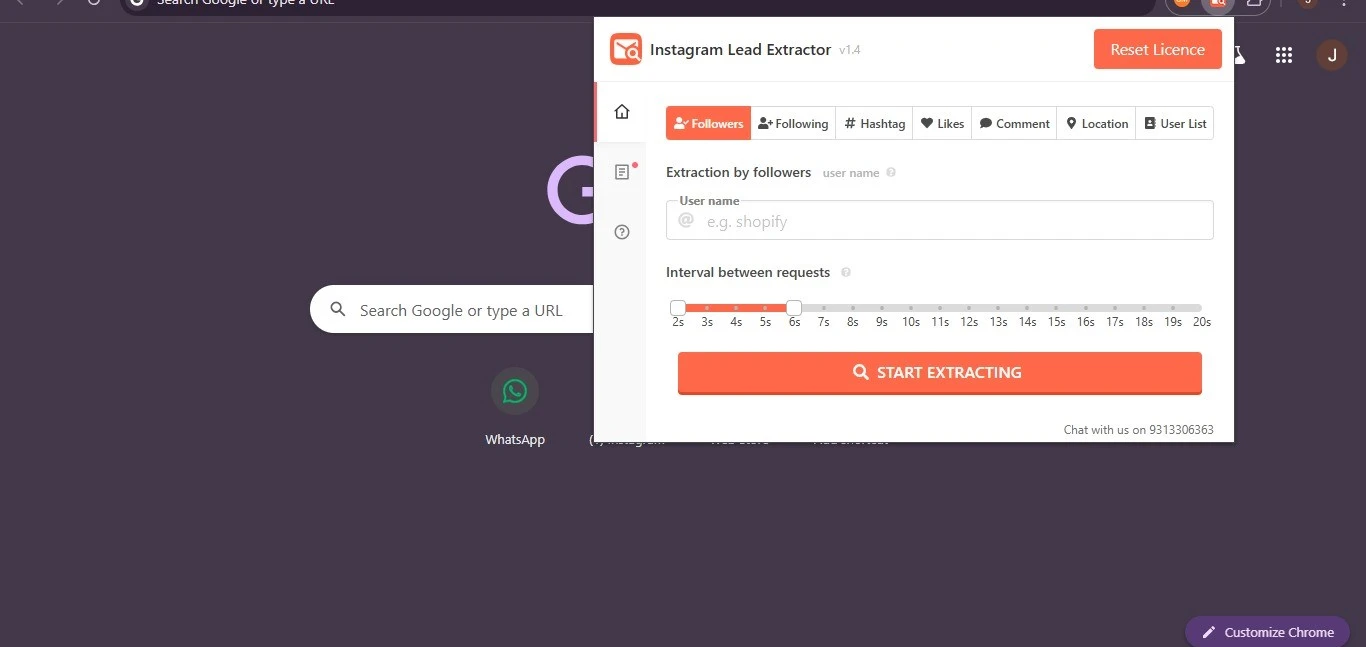
Task: Click the interval slider handle at 6s
Action: (x=794, y=308)
